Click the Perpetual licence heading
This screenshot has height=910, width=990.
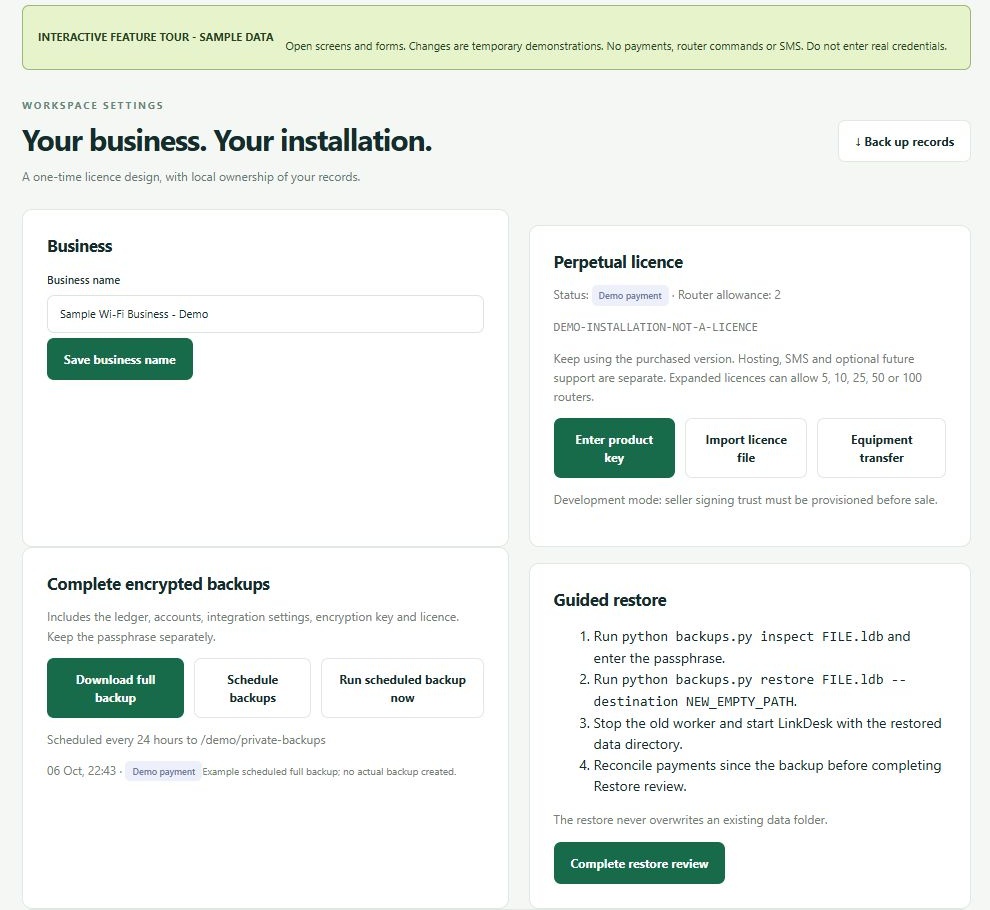(x=618, y=262)
